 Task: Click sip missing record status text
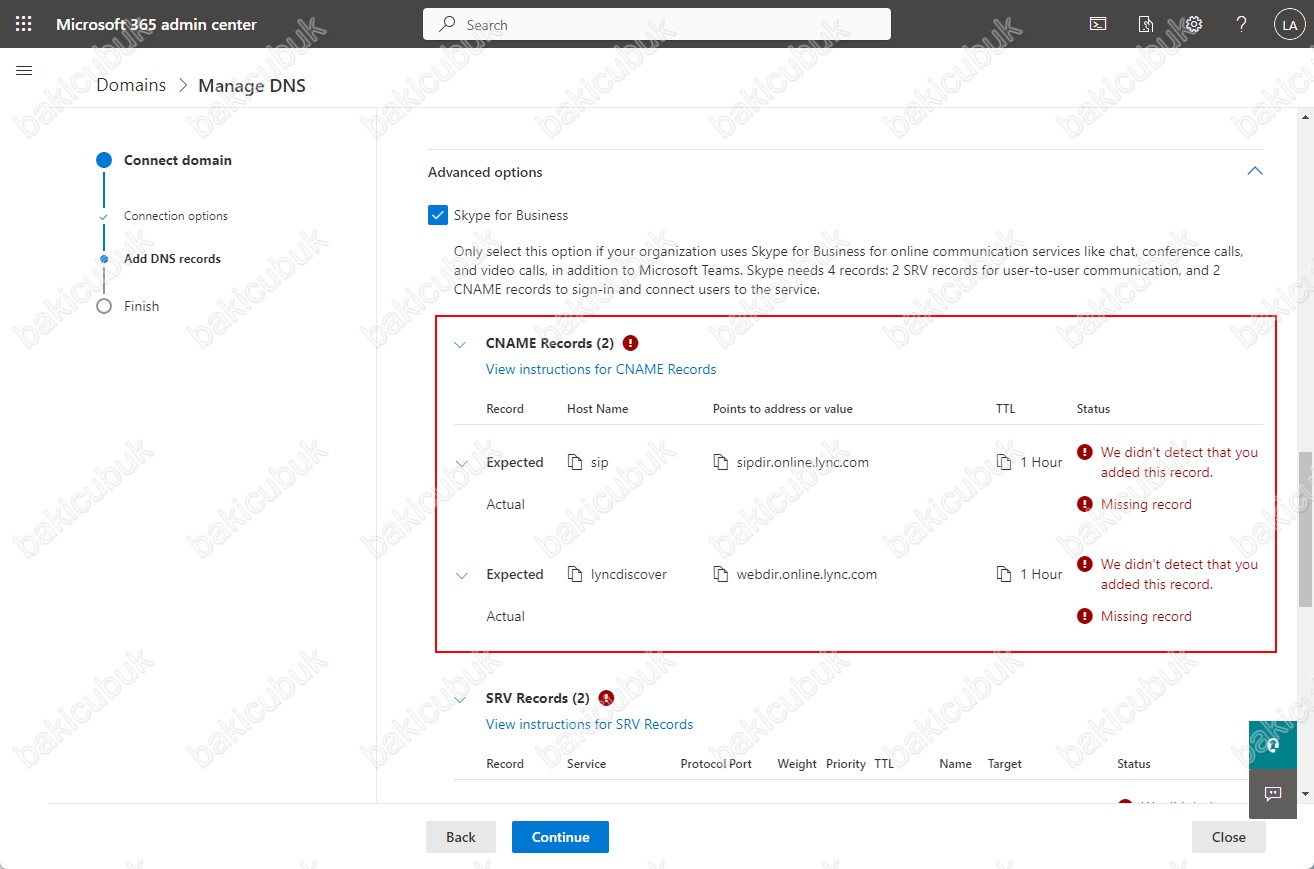pos(1146,504)
